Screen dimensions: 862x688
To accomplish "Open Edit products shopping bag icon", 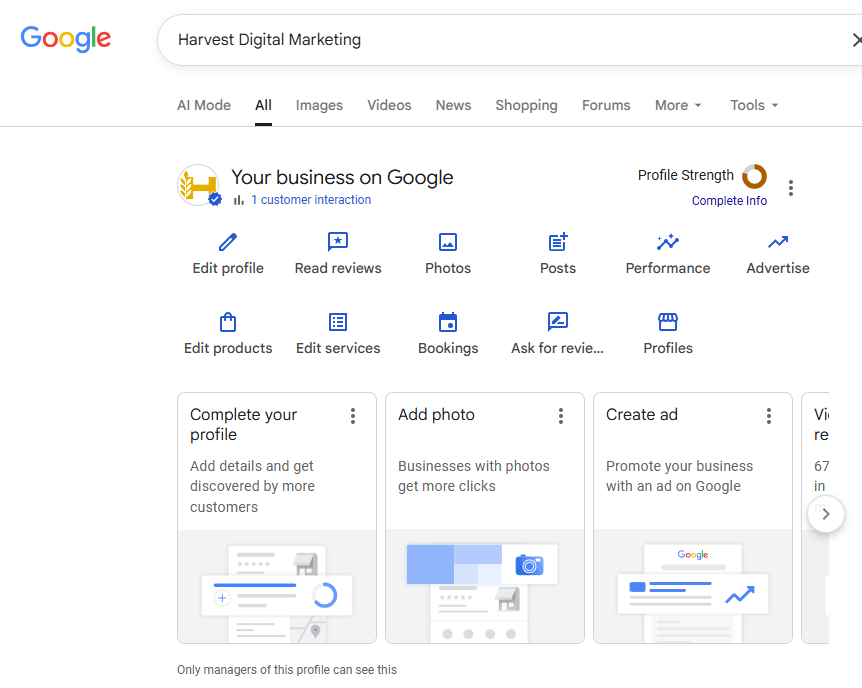I will pyautogui.click(x=228, y=322).
